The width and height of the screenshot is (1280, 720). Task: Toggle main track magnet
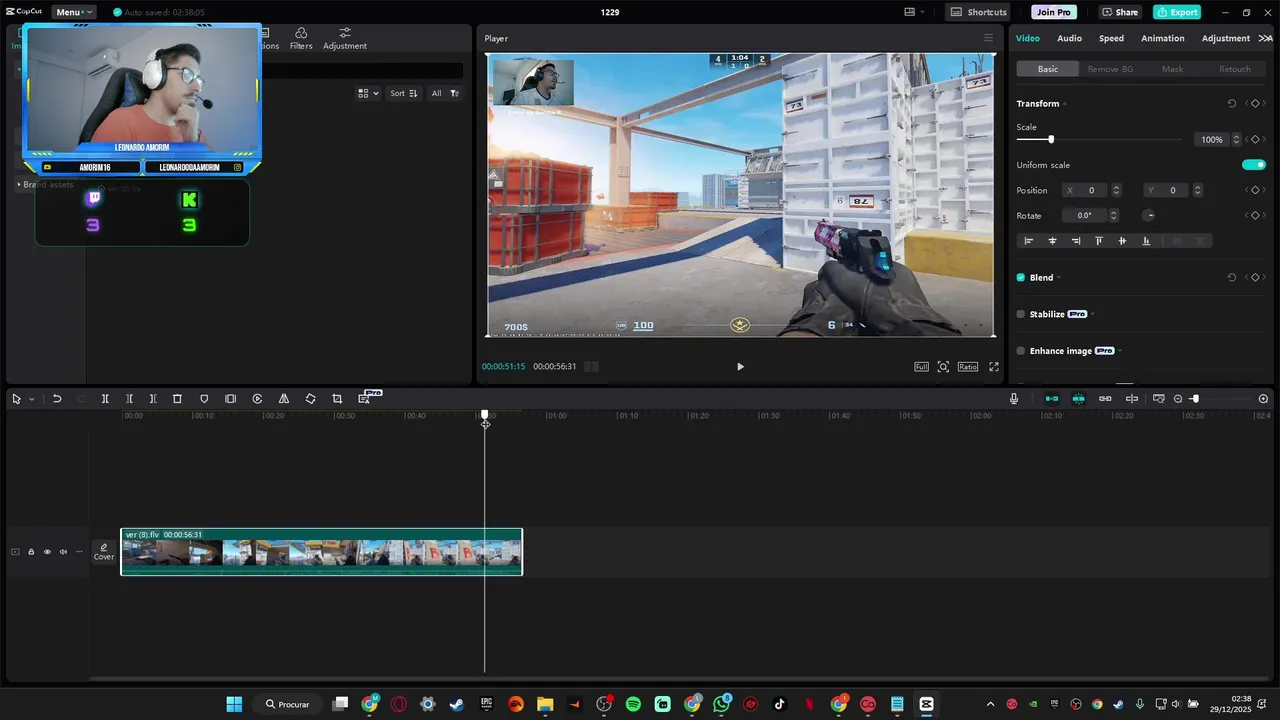click(1052, 399)
